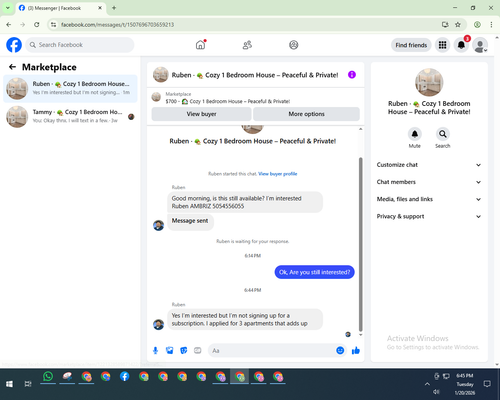Open the Facebook app in the taskbar
Screen dimensions: 500x400
coord(125,377)
